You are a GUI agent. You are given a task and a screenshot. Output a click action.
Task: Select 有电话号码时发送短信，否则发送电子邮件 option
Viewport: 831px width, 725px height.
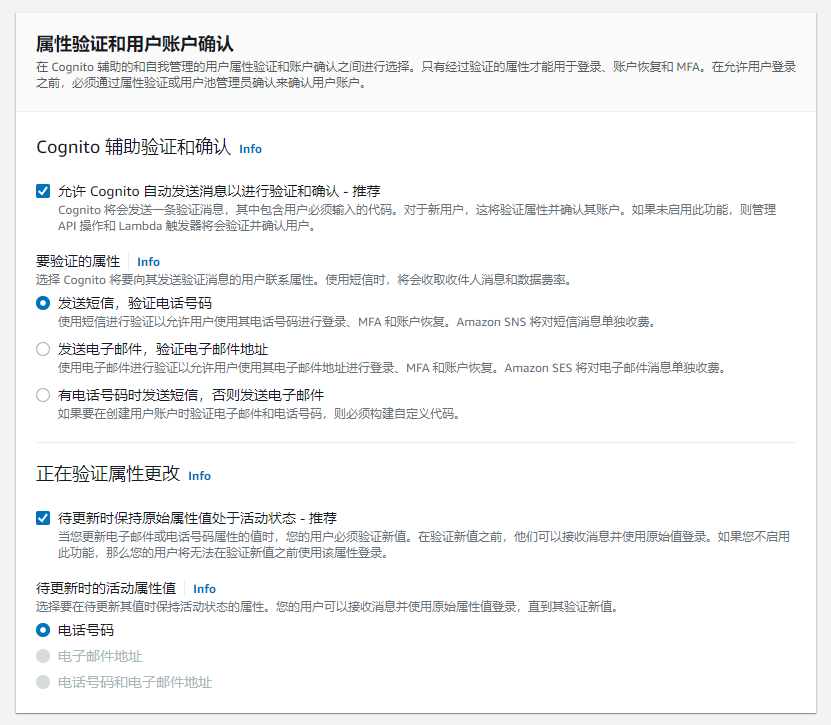43,395
